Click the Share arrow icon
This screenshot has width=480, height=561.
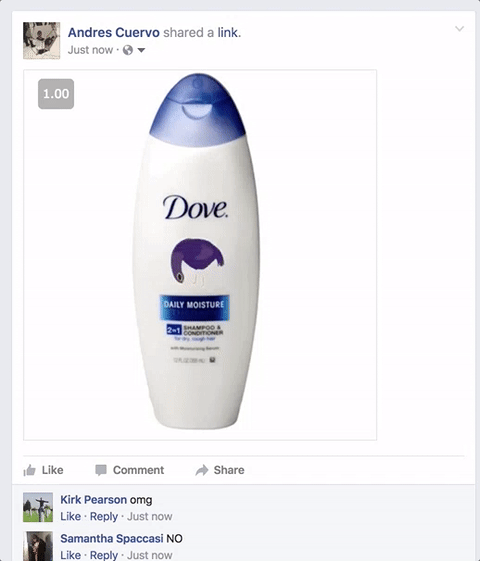pos(202,470)
